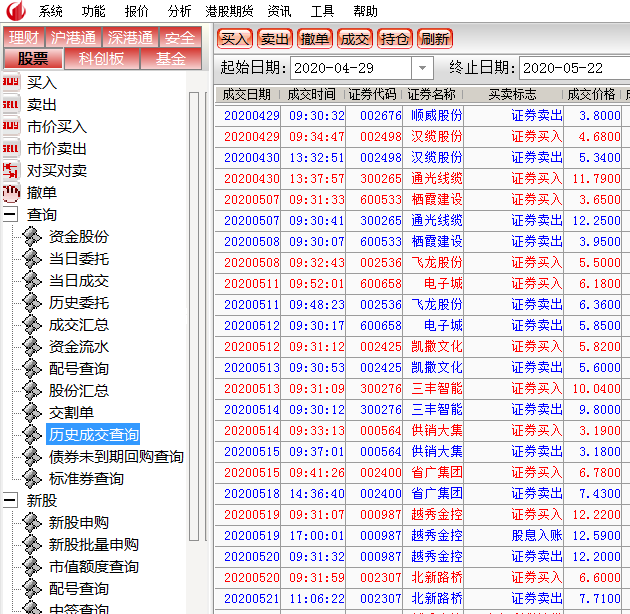
Task: Click the sell icon beside 市价卖出
Action: coord(11,148)
